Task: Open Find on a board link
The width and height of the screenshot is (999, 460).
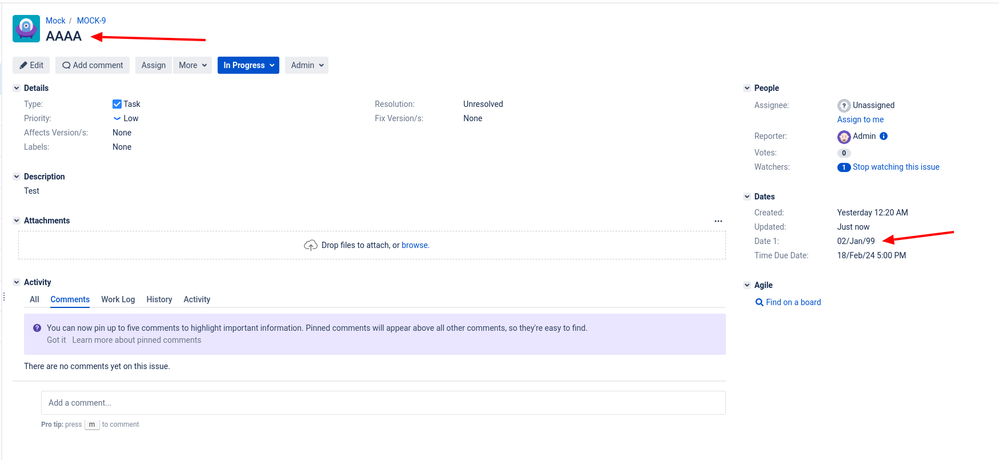Action: click(793, 303)
